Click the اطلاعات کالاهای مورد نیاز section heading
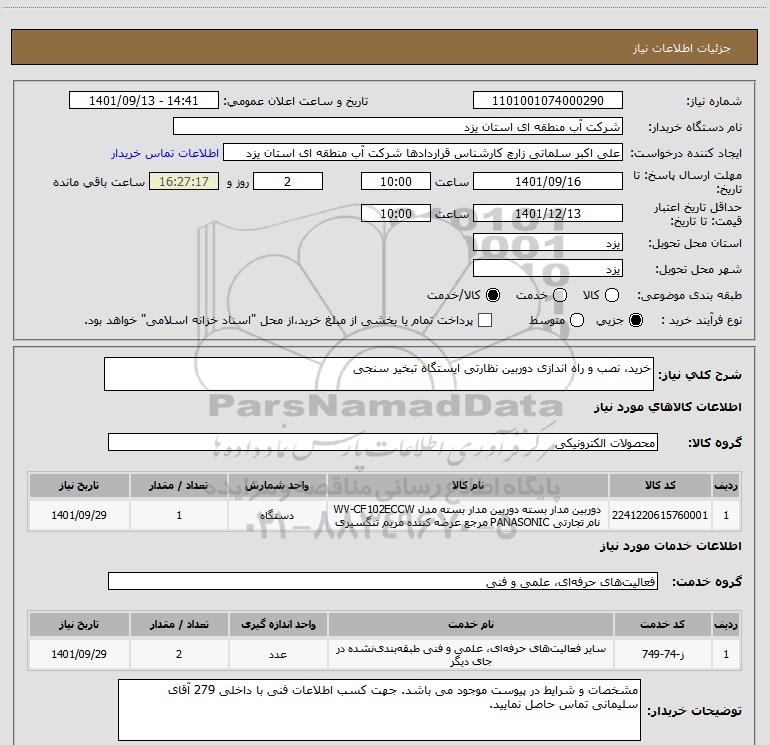 click(x=667, y=407)
